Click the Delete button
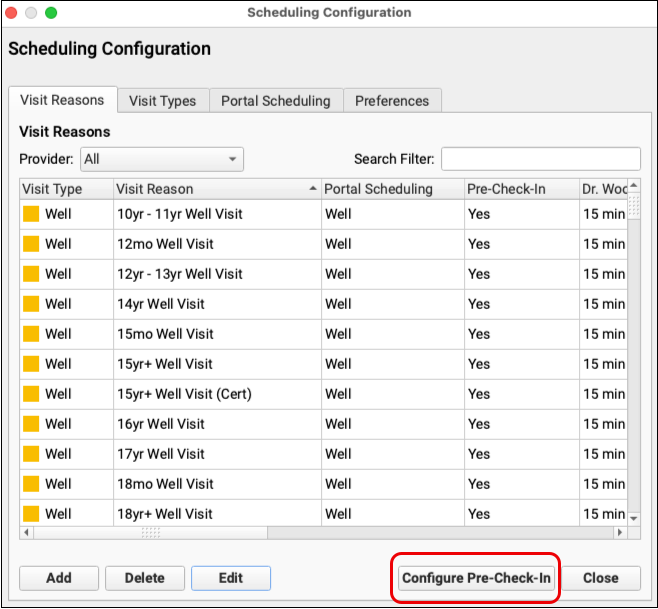The width and height of the screenshot is (658, 609). [x=144, y=578]
